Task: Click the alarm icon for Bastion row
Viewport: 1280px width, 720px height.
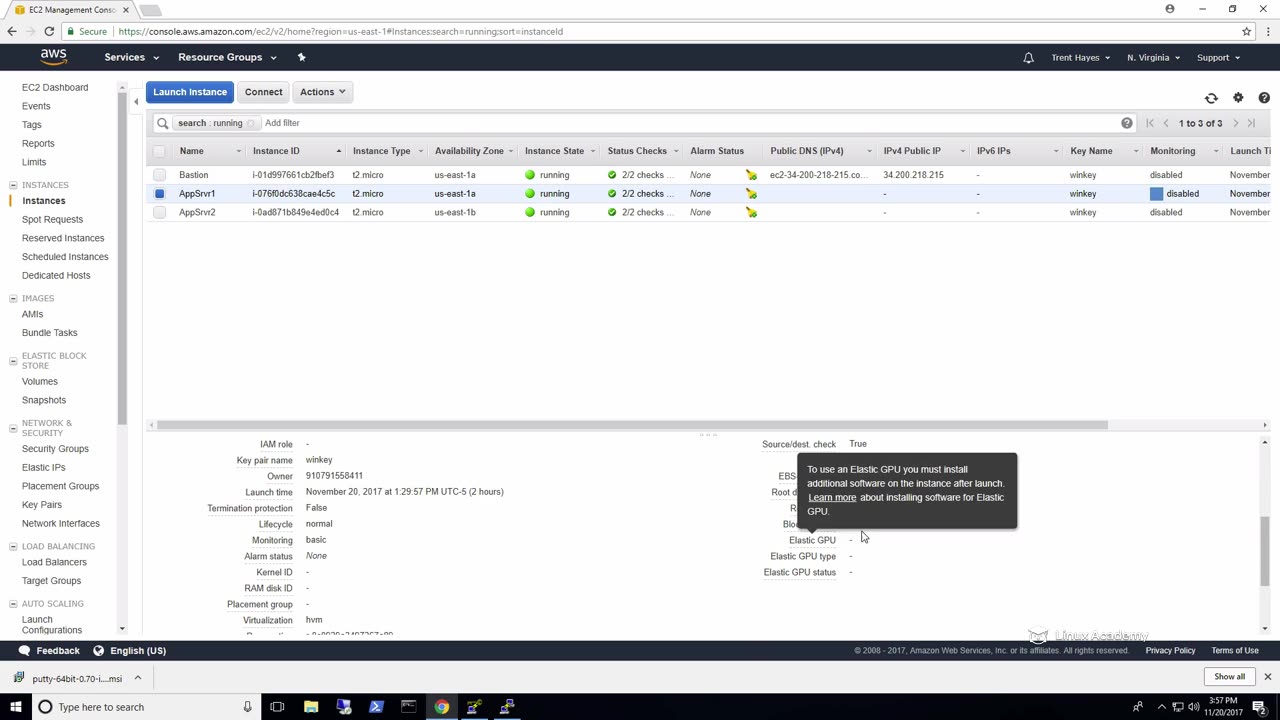Action: [751, 175]
